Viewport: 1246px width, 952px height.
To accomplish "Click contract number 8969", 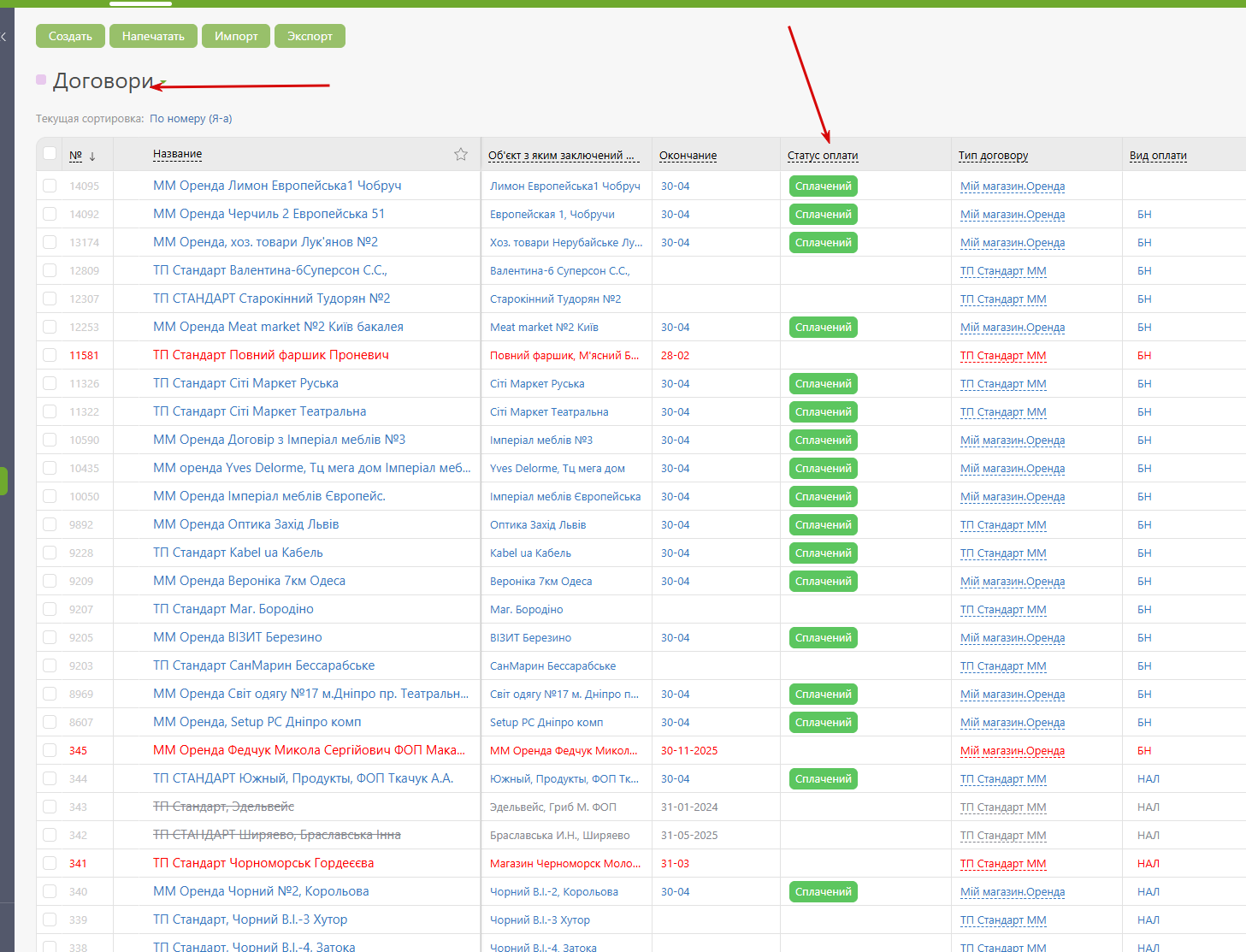I will (x=81, y=695).
